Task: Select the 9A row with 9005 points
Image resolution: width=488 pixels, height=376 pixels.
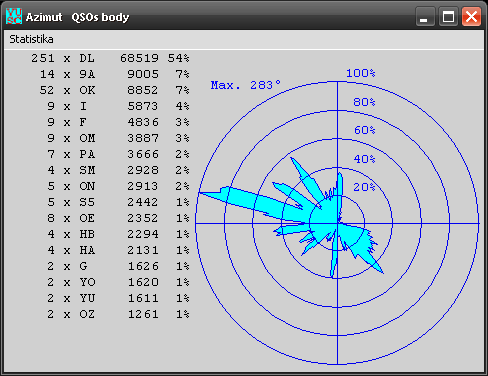Action: [x=115, y=74]
